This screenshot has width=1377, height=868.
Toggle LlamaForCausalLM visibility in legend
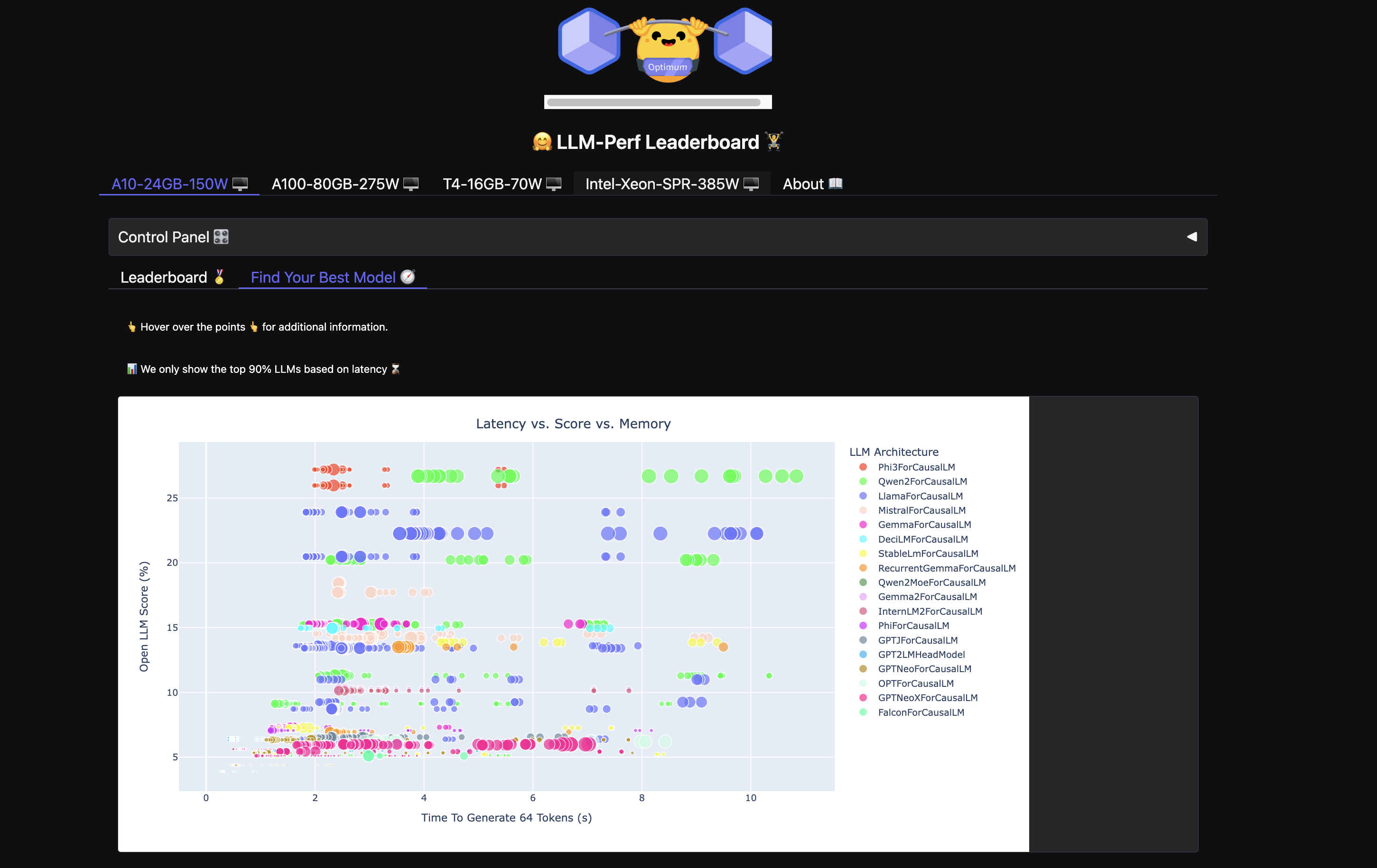920,496
